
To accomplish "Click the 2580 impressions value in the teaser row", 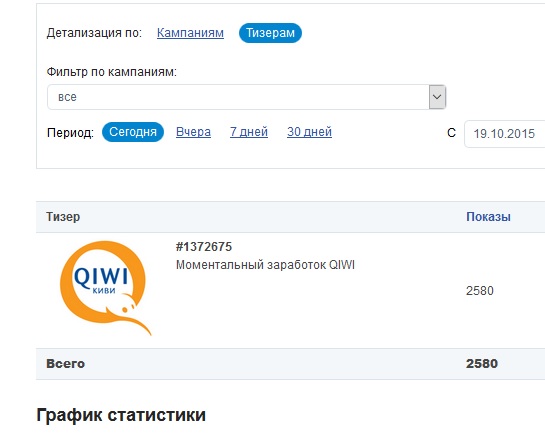I will (x=480, y=291).
